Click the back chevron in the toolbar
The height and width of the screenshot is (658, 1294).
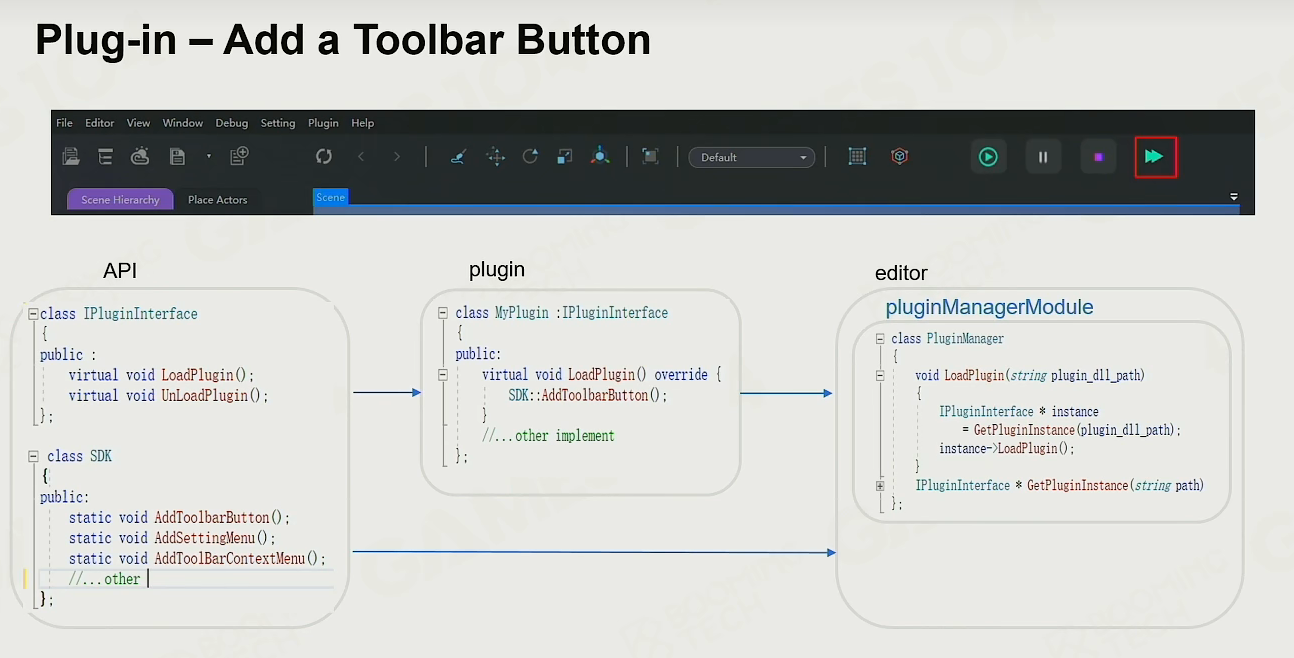[x=361, y=156]
